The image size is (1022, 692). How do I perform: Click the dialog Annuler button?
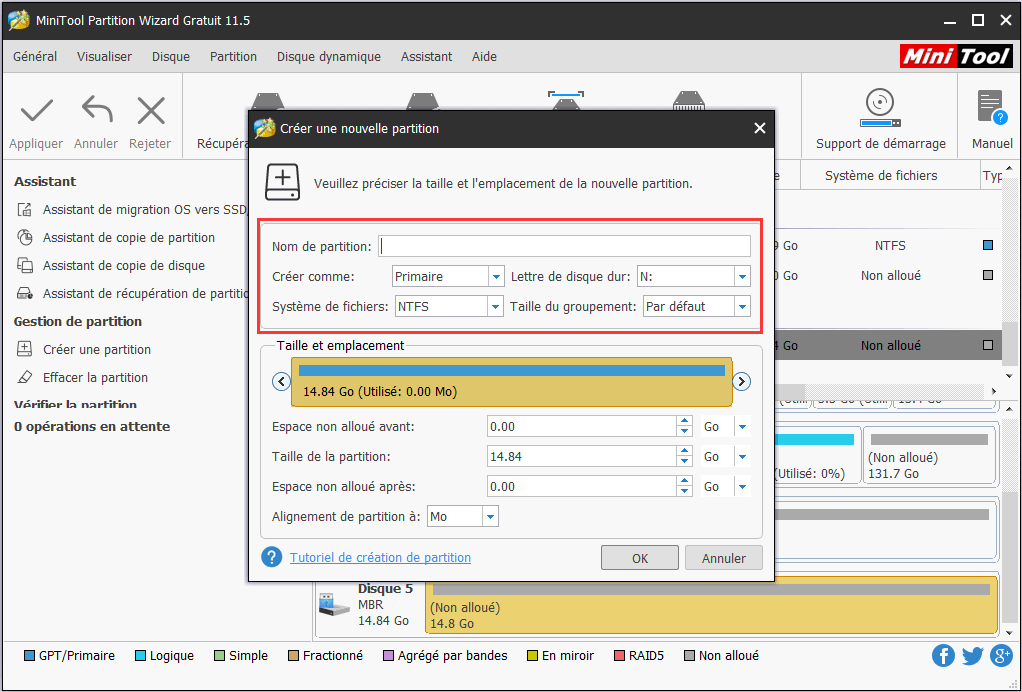(x=723, y=558)
